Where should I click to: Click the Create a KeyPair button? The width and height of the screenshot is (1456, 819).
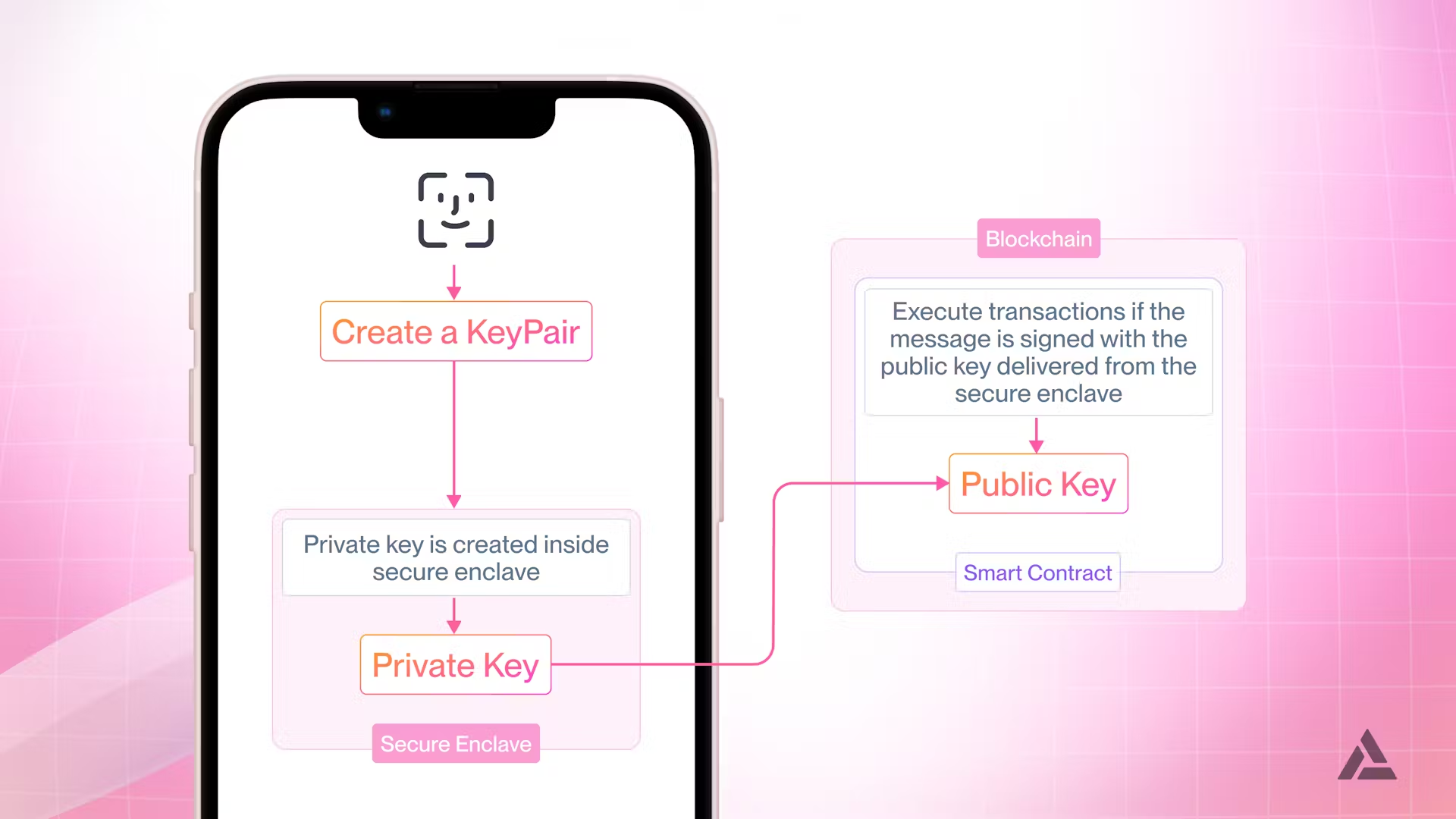pyautogui.click(x=455, y=331)
